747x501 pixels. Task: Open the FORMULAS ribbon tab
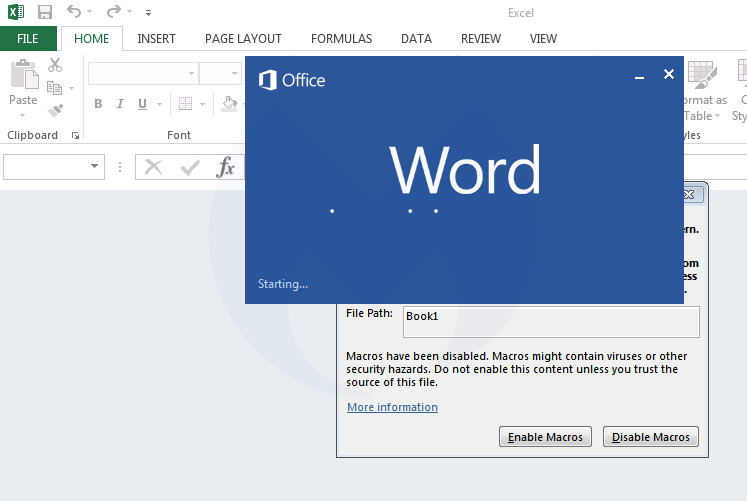[x=341, y=39]
